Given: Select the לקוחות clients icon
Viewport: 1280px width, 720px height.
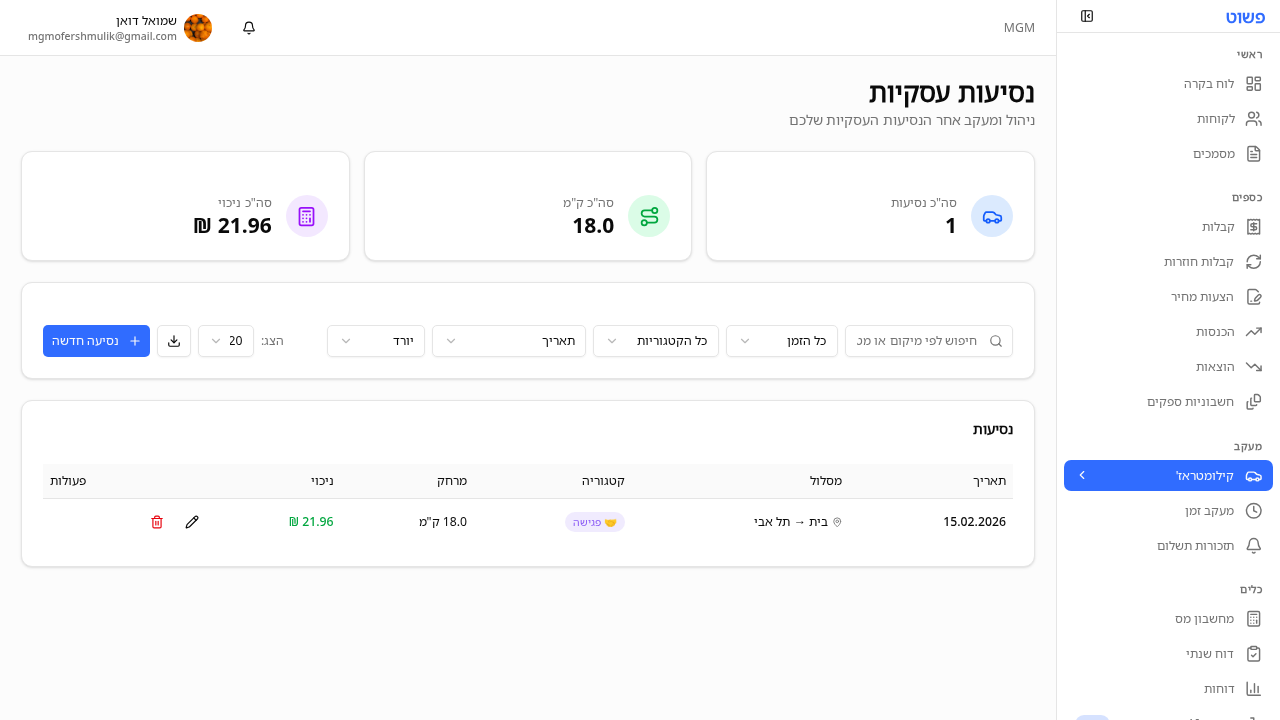Looking at the screenshot, I should [1254, 118].
